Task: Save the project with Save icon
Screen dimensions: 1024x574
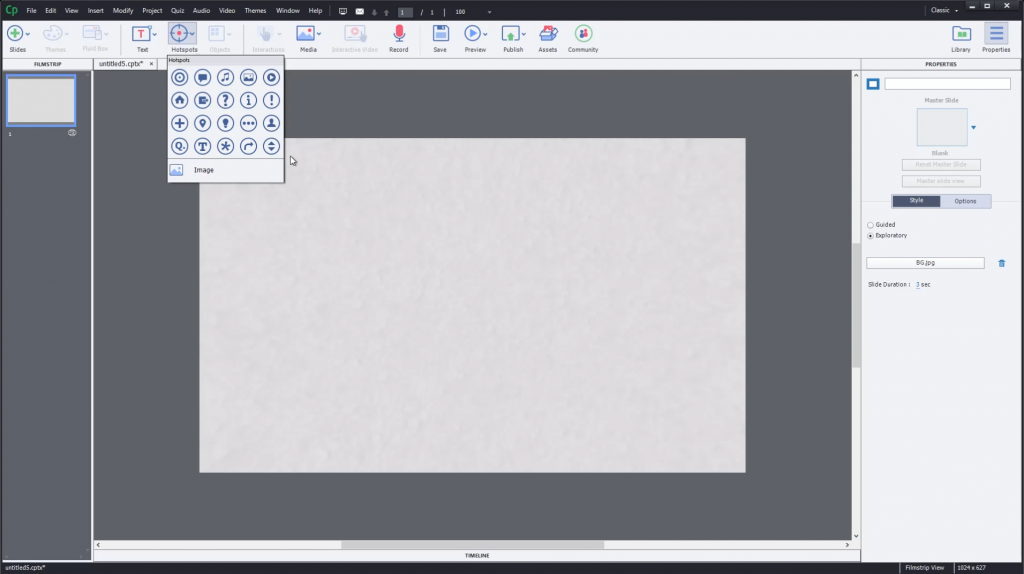Action: [440, 39]
